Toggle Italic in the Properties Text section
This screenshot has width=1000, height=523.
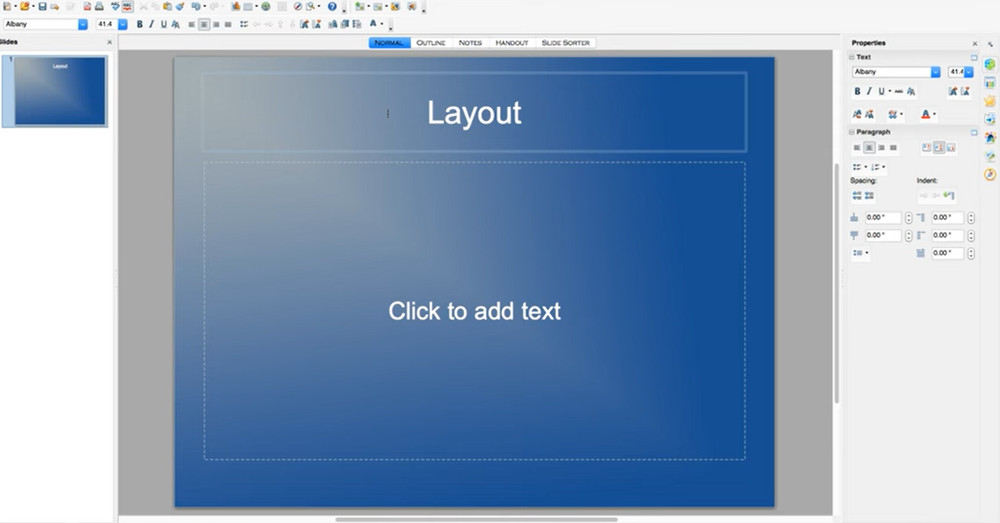870,91
